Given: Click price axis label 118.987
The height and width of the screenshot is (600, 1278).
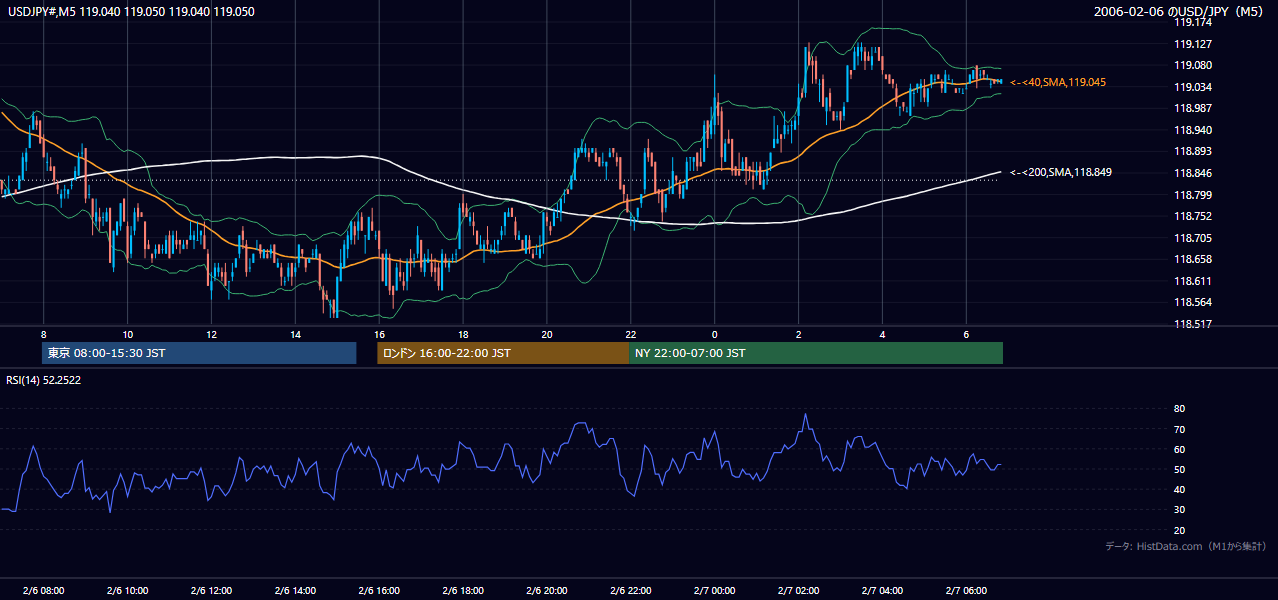Looking at the screenshot, I should tap(1193, 108).
